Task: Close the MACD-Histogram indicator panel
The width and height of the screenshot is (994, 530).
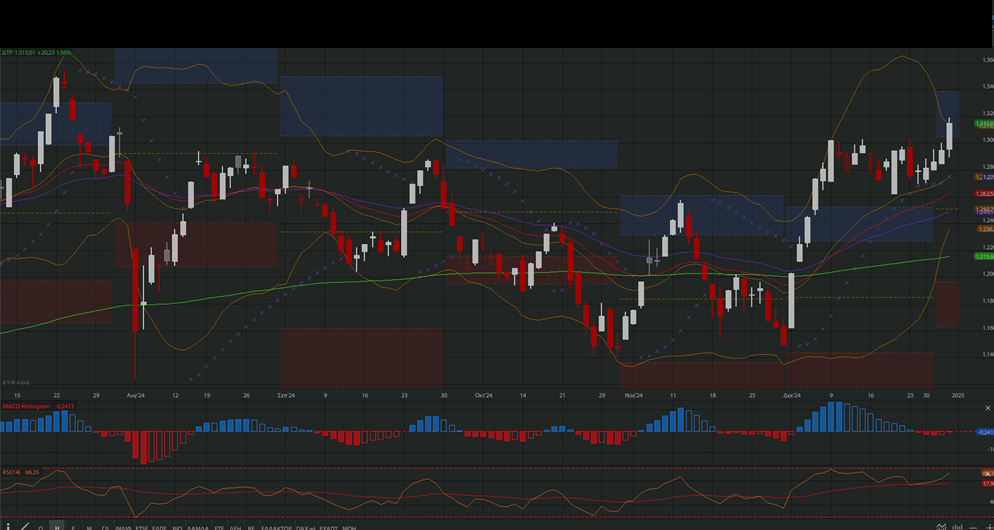Action: coord(988,409)
